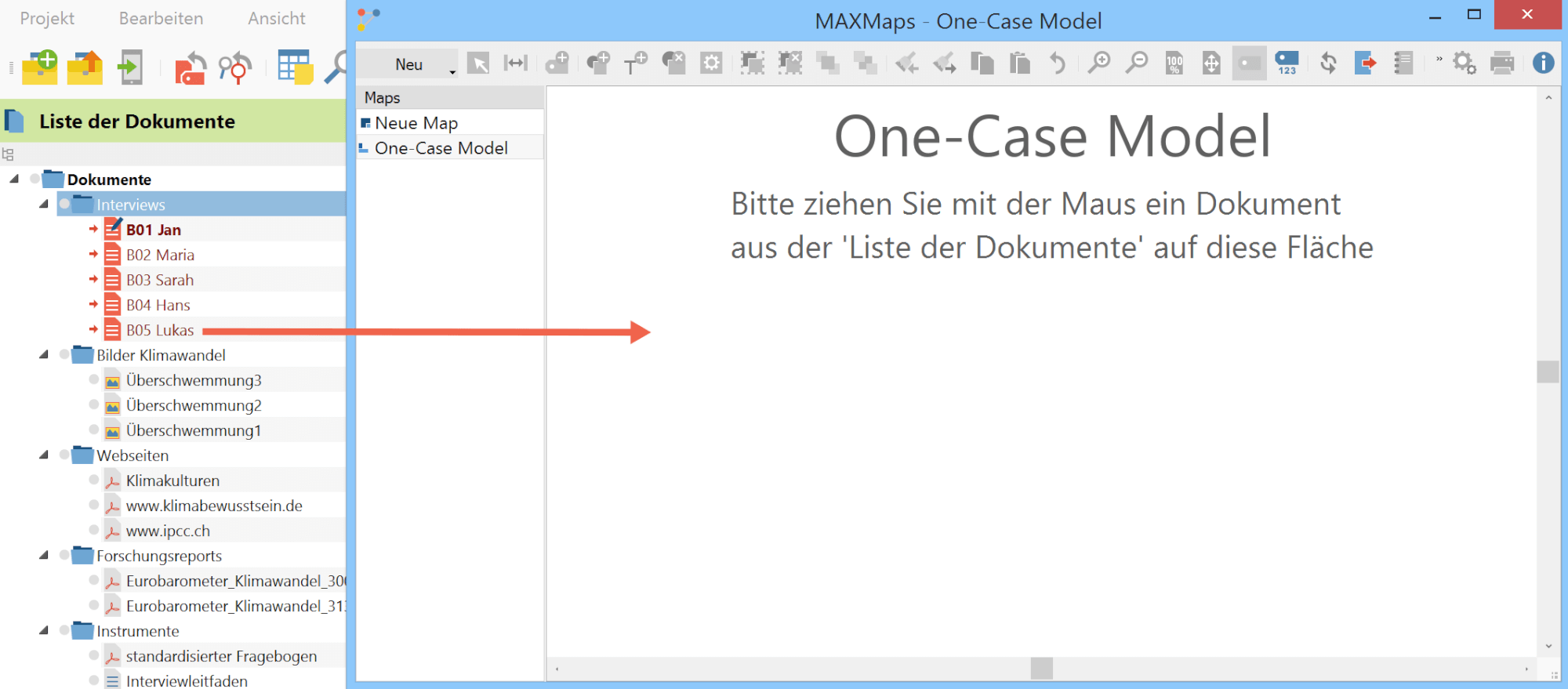Select One-Case Model in Maps list
This screenshot has height=689, width=1568.
(x=450, y=148)
